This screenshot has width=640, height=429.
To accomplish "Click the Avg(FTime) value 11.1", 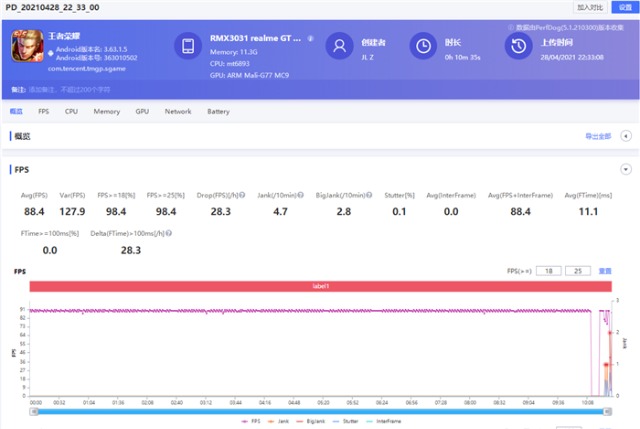I will click(588, 211).
